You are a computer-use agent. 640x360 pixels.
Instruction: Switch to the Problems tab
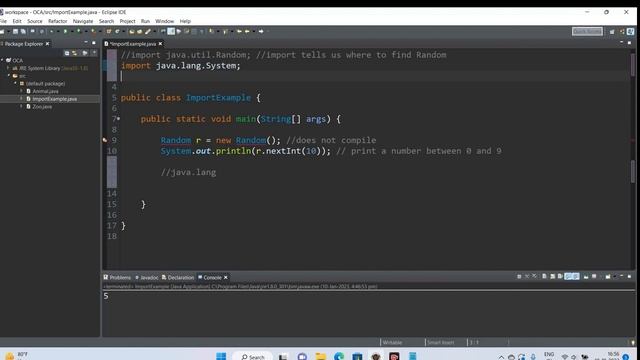(117, 278)
